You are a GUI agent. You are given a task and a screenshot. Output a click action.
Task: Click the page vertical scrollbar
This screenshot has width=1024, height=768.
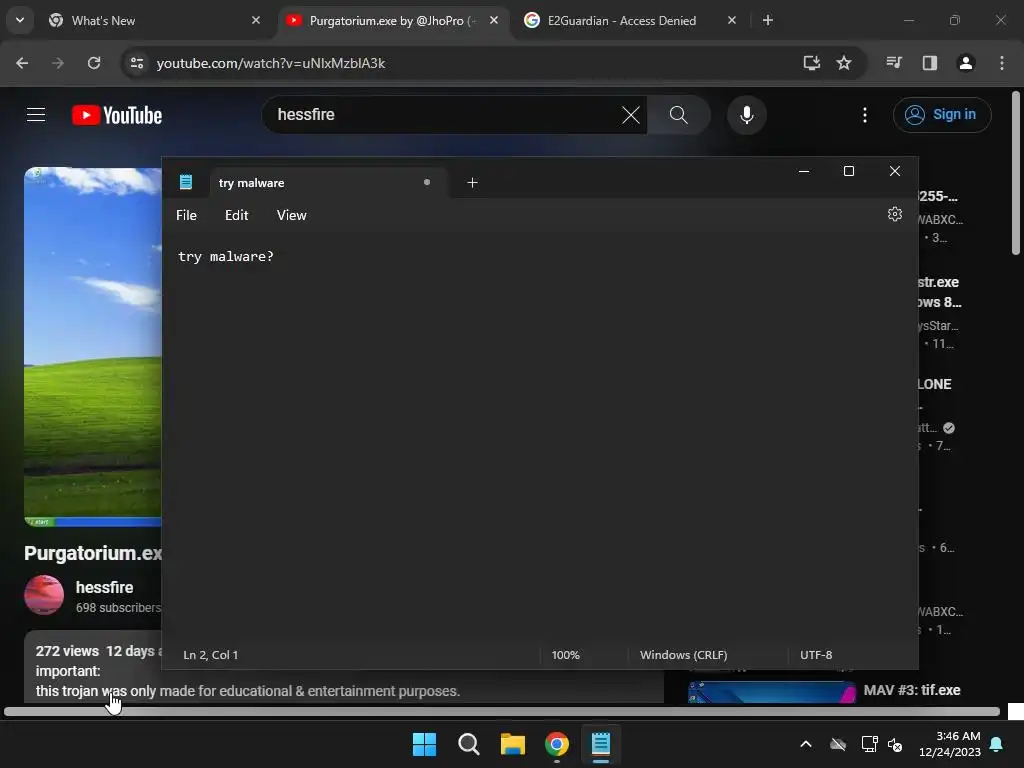[x=1016, y=173]
